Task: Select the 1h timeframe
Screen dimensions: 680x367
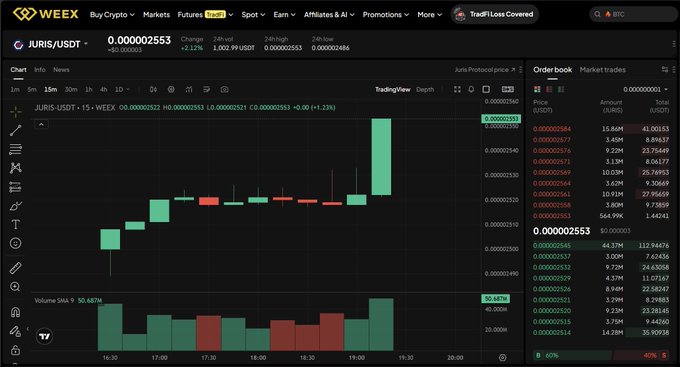Action: click(89, 89)
